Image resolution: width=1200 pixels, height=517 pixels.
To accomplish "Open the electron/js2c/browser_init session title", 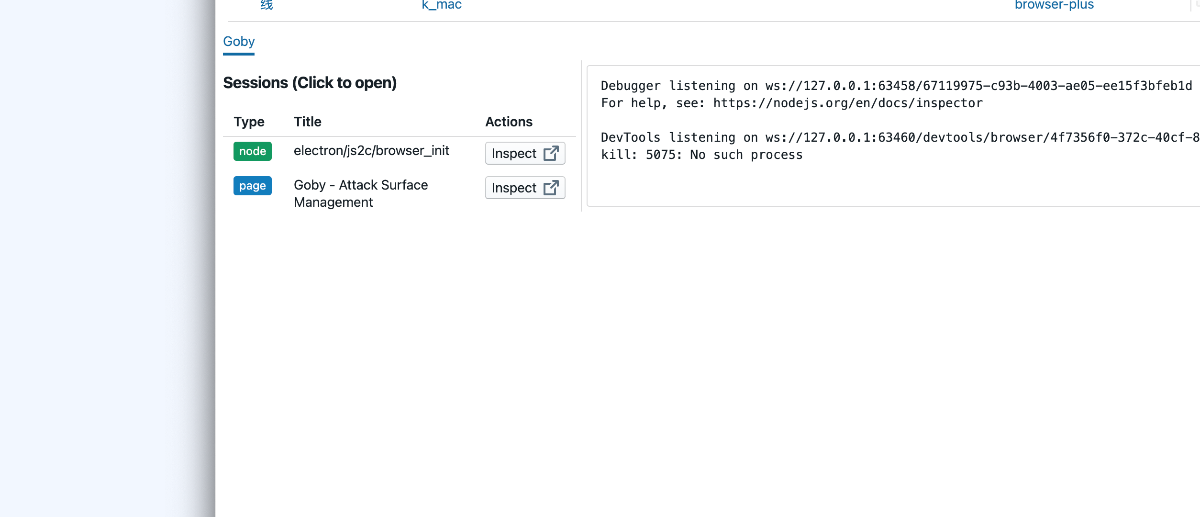I will 371,151.
